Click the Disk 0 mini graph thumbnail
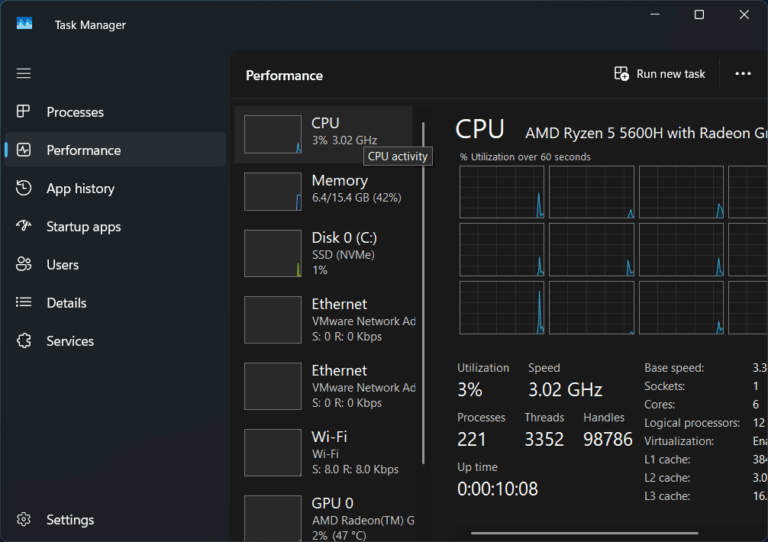The height and width of the screenshot is (542, 768). coord(273,253)
